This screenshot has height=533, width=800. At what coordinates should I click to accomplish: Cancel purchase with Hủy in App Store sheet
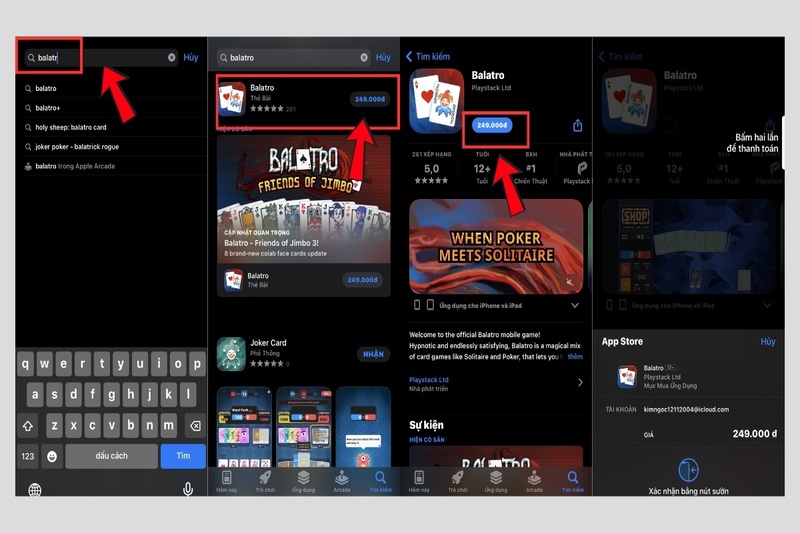[x=767, y=342]
